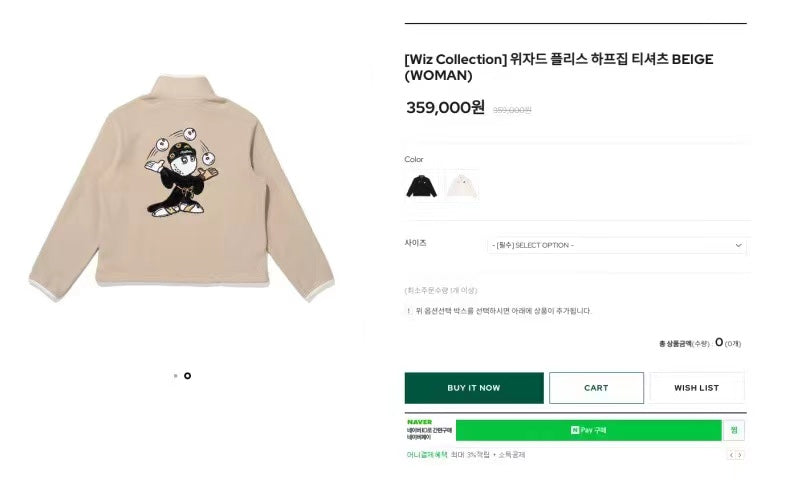Click the second active image indicator dot
The image size is (802, 500).
[x=187, y=376]
